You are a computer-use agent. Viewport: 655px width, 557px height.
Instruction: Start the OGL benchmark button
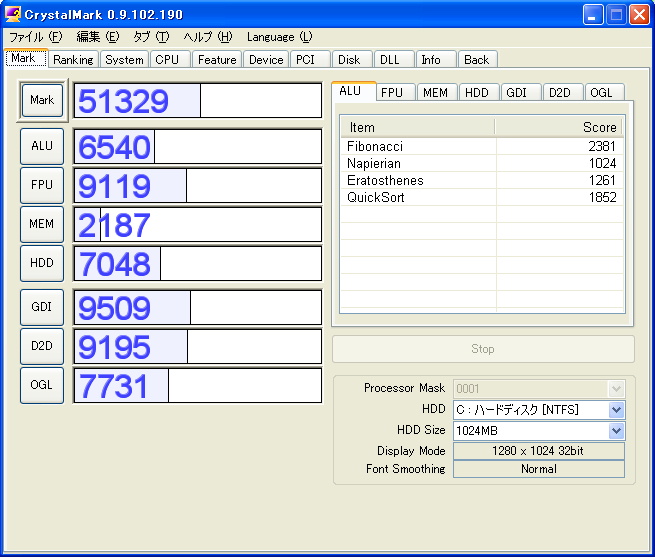coord(42,385)
